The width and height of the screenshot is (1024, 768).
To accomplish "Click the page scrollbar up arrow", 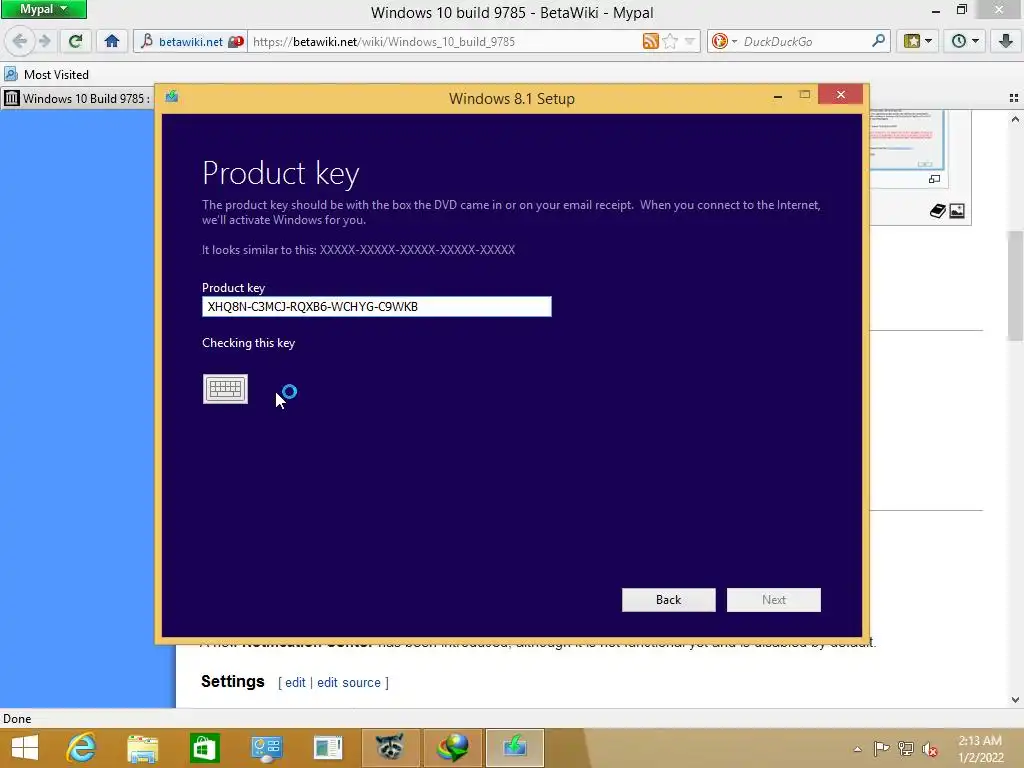I will coord(1015,119).
